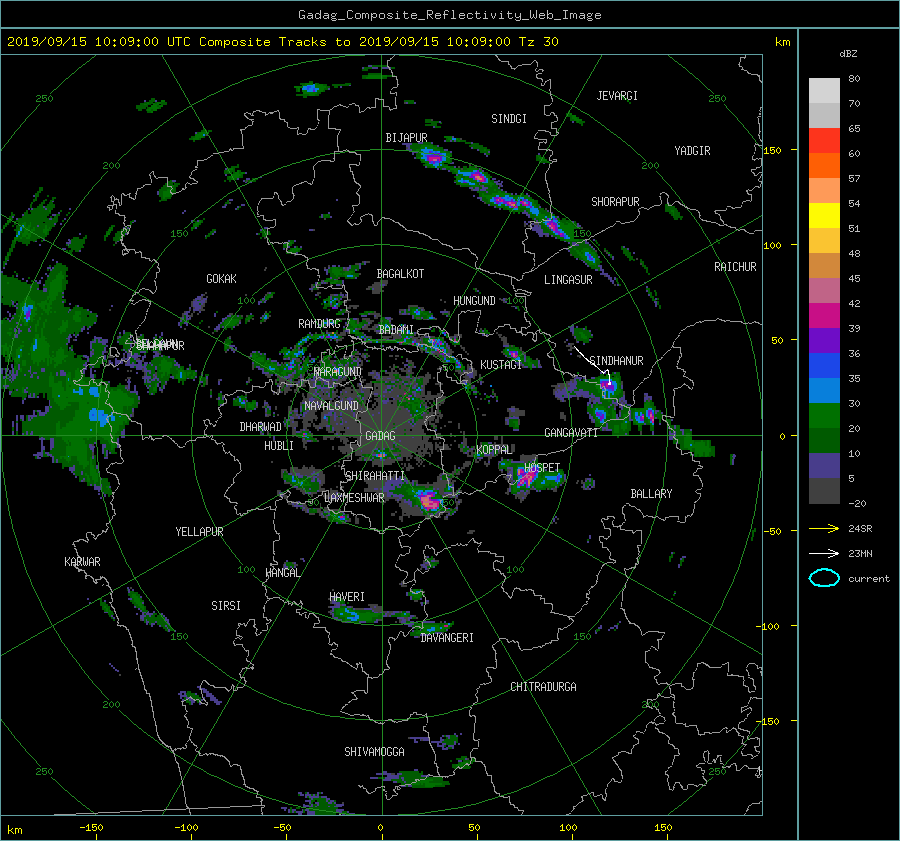Select the lightest gray swatch at scale top

(x=824, y=90)
